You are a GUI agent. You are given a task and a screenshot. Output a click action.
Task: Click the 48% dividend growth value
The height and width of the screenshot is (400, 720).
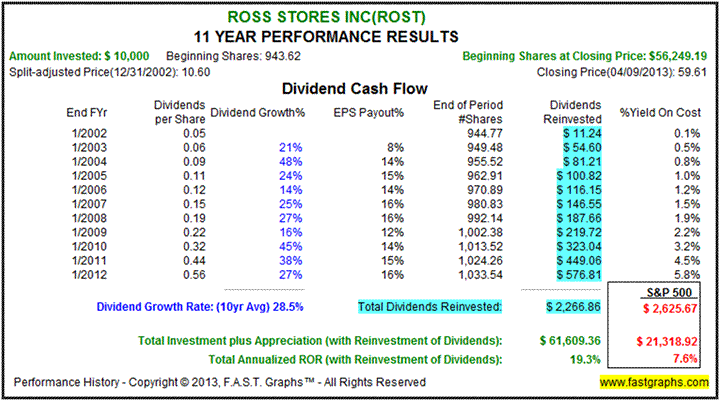point(291,162)
